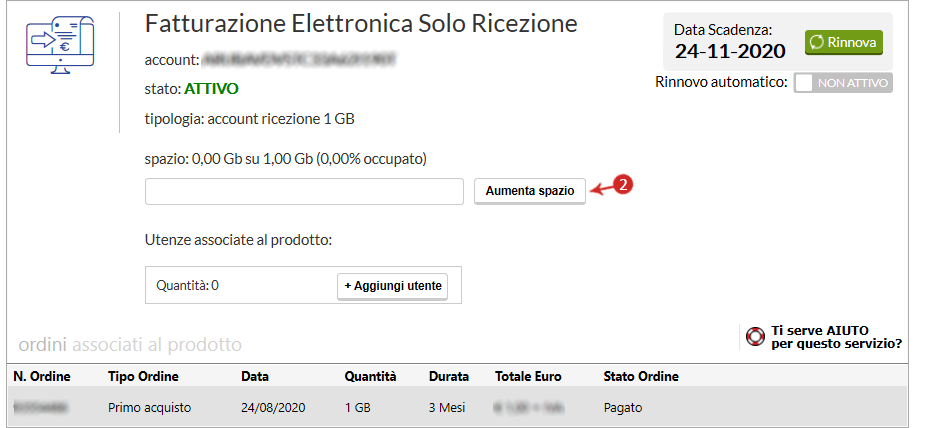Click the NON ATTIVO switch label
The width and height of the screenshot is (938, 428).
pyautogui.click(x=852, y=83)
